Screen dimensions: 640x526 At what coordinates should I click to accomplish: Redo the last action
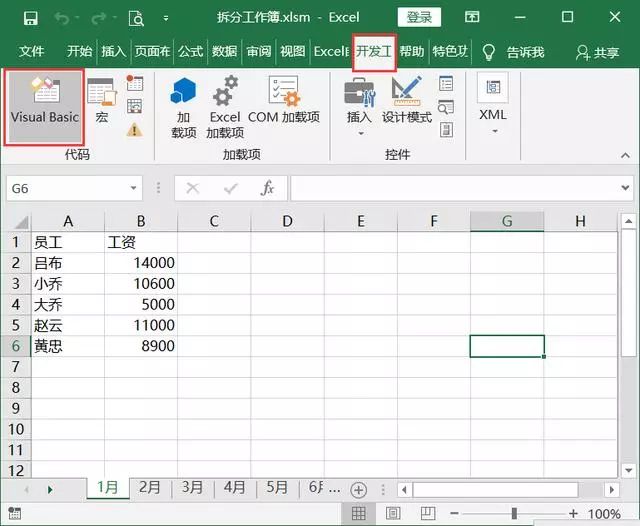pos(99,18)
